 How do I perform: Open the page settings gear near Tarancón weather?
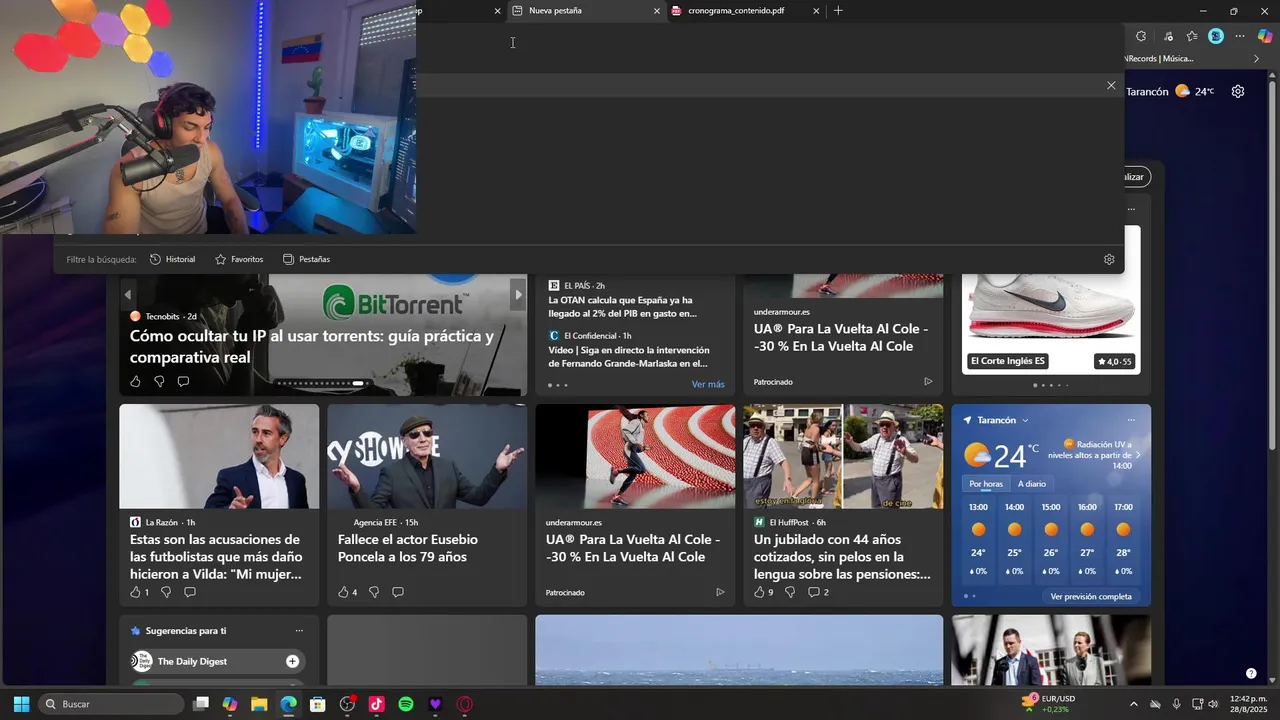click(x=1238, y=91)
